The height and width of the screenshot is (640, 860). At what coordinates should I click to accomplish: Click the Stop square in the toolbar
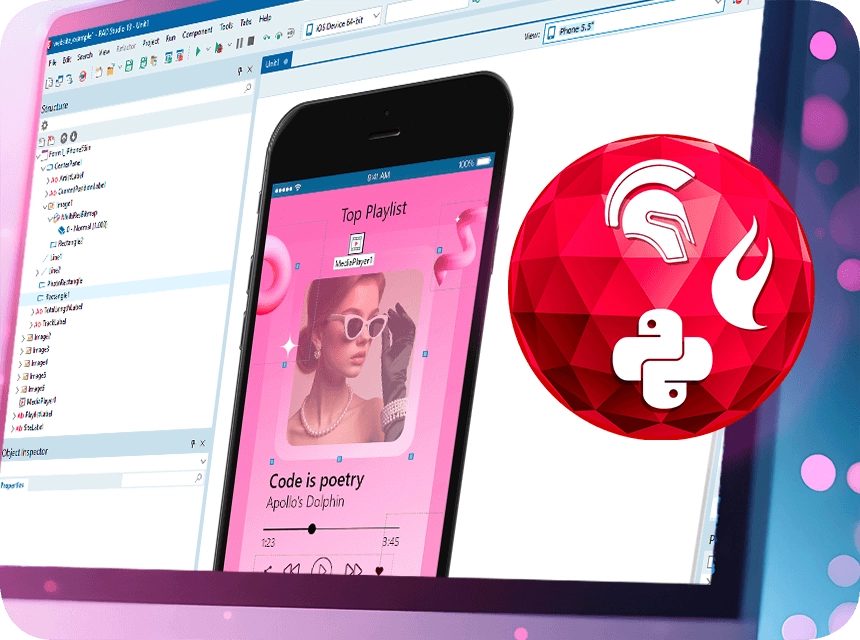tap(250, 42)
